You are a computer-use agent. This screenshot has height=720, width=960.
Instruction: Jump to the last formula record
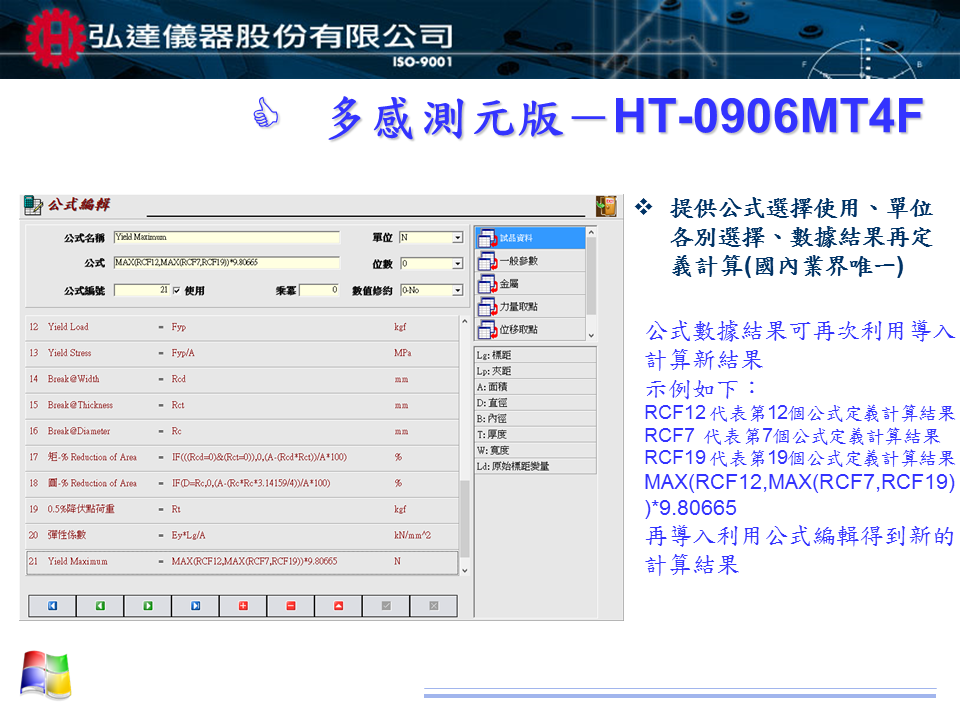[196, 606]
